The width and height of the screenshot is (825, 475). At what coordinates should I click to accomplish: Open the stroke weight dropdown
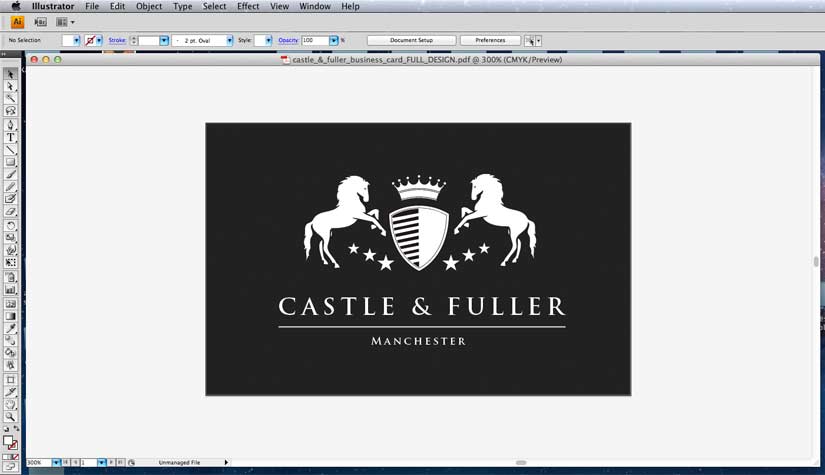(164, 41)
